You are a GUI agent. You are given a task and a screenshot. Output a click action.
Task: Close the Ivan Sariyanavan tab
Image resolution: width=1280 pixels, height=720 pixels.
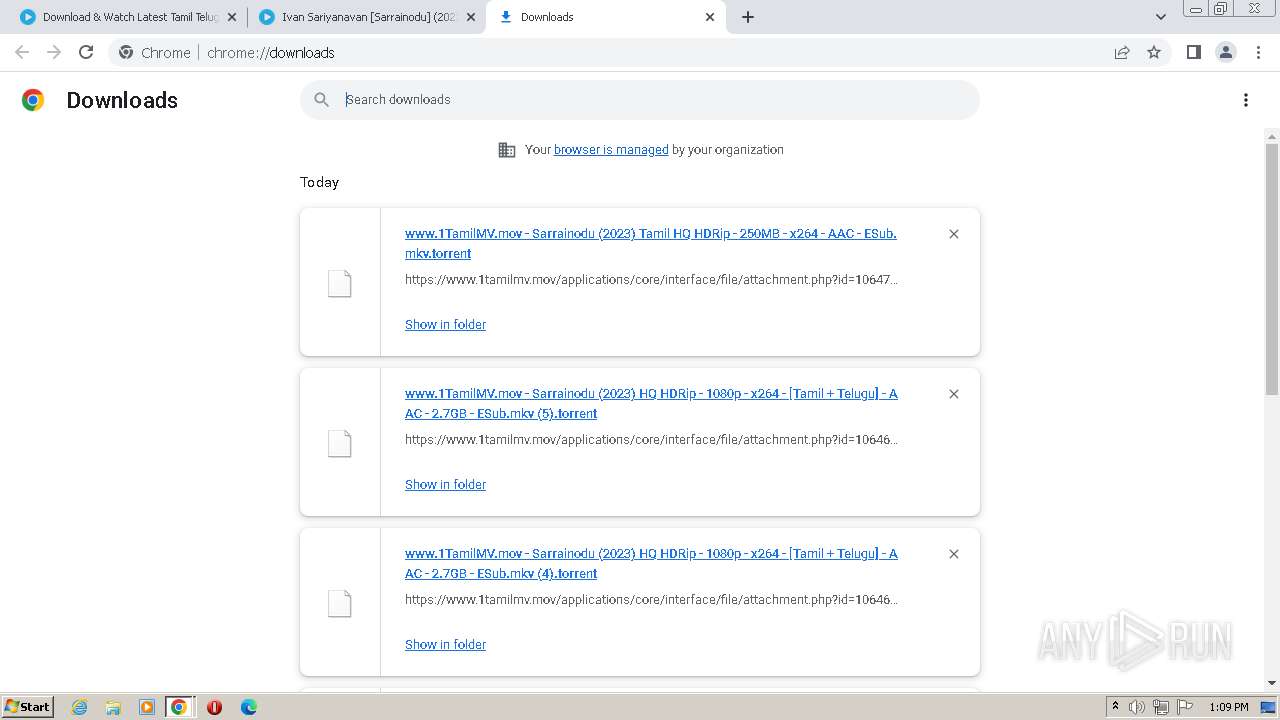click(471, 17)
